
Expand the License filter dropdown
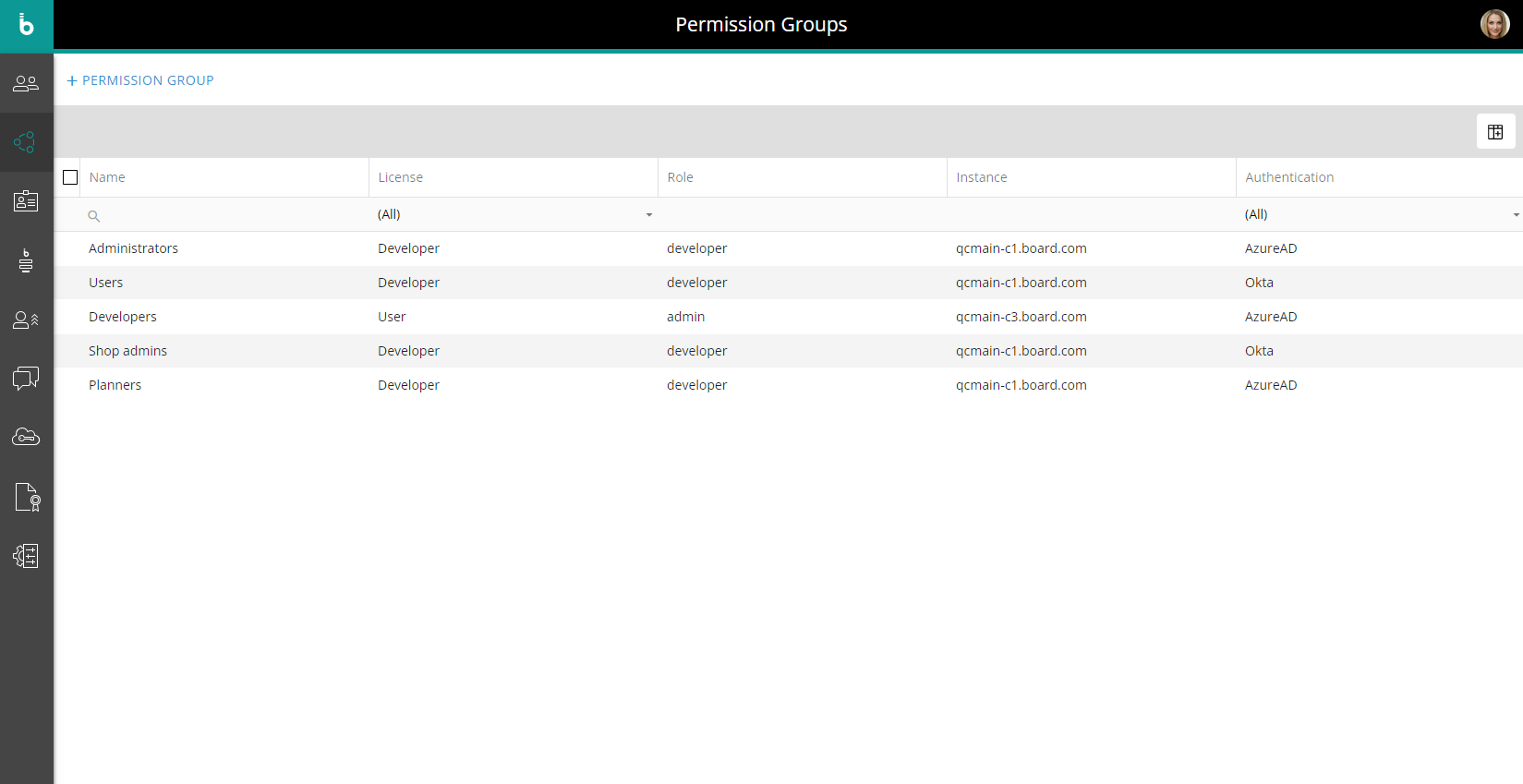tap(648, 215)
